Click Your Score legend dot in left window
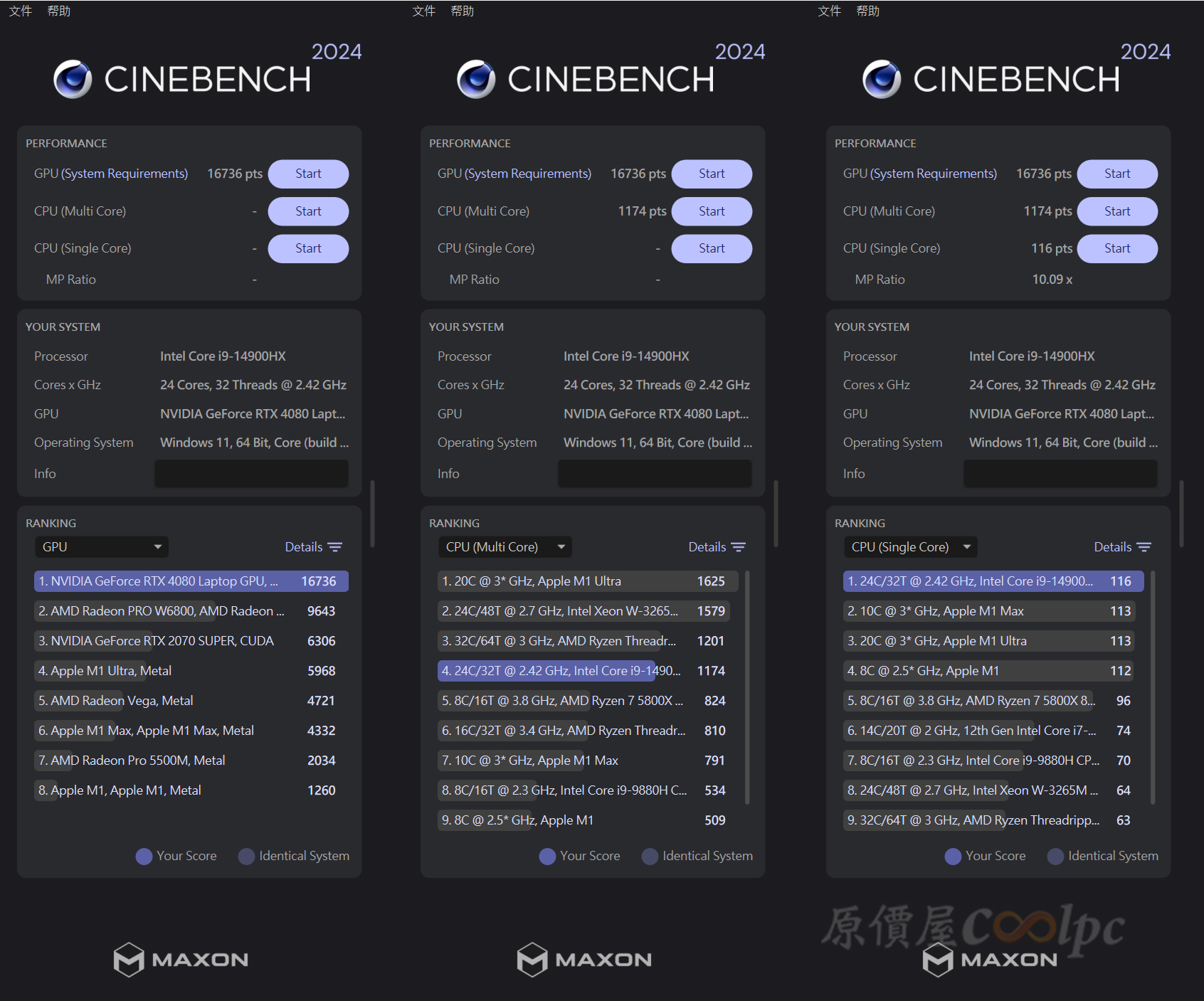 144,857
